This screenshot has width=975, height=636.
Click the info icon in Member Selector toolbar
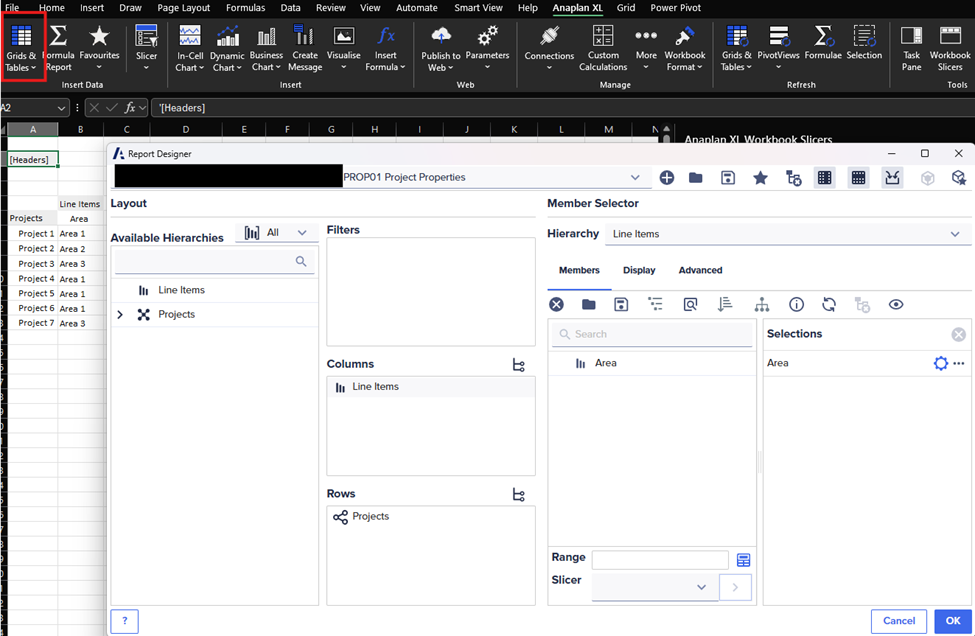point(796,304)
